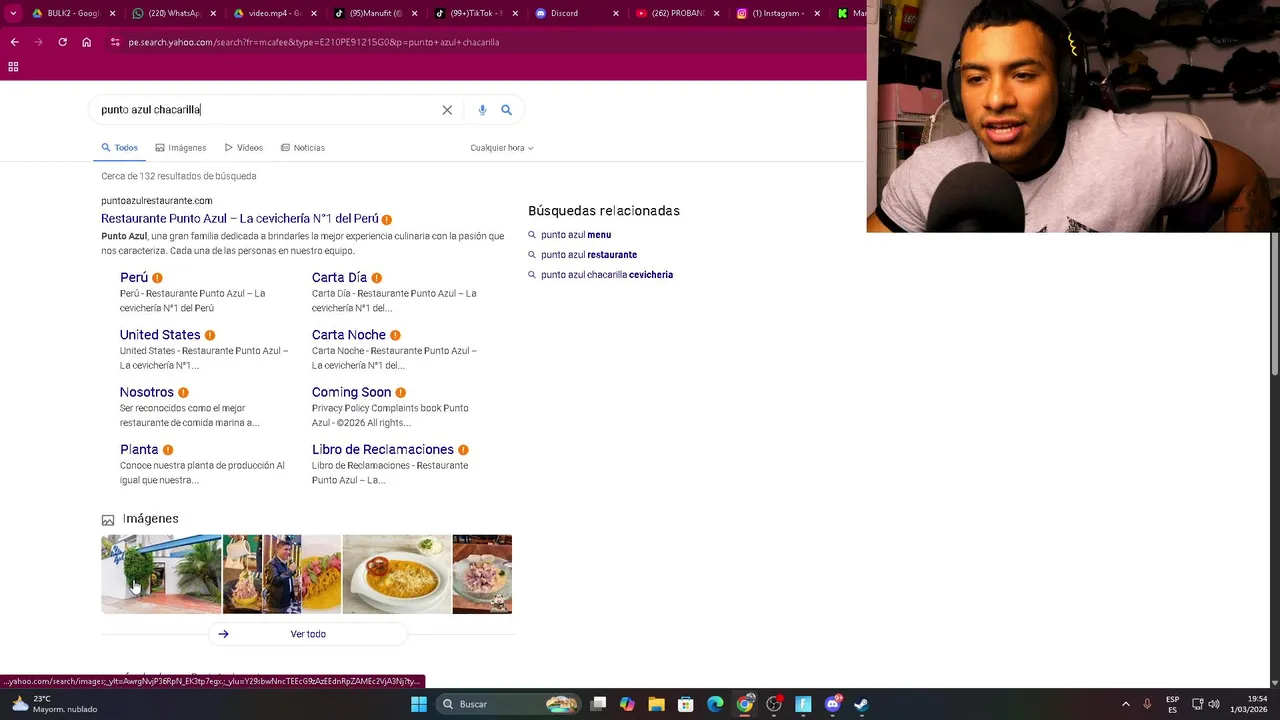The width and height of the screenshot is (1280, 720).
Task: Open the volume control in system tray
Action: (1213, 704)
